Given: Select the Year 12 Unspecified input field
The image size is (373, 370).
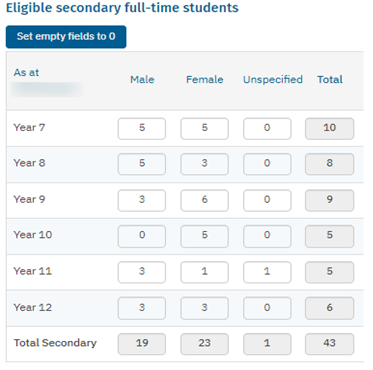Looking at the screenshot, I should (x=267, y=308).
